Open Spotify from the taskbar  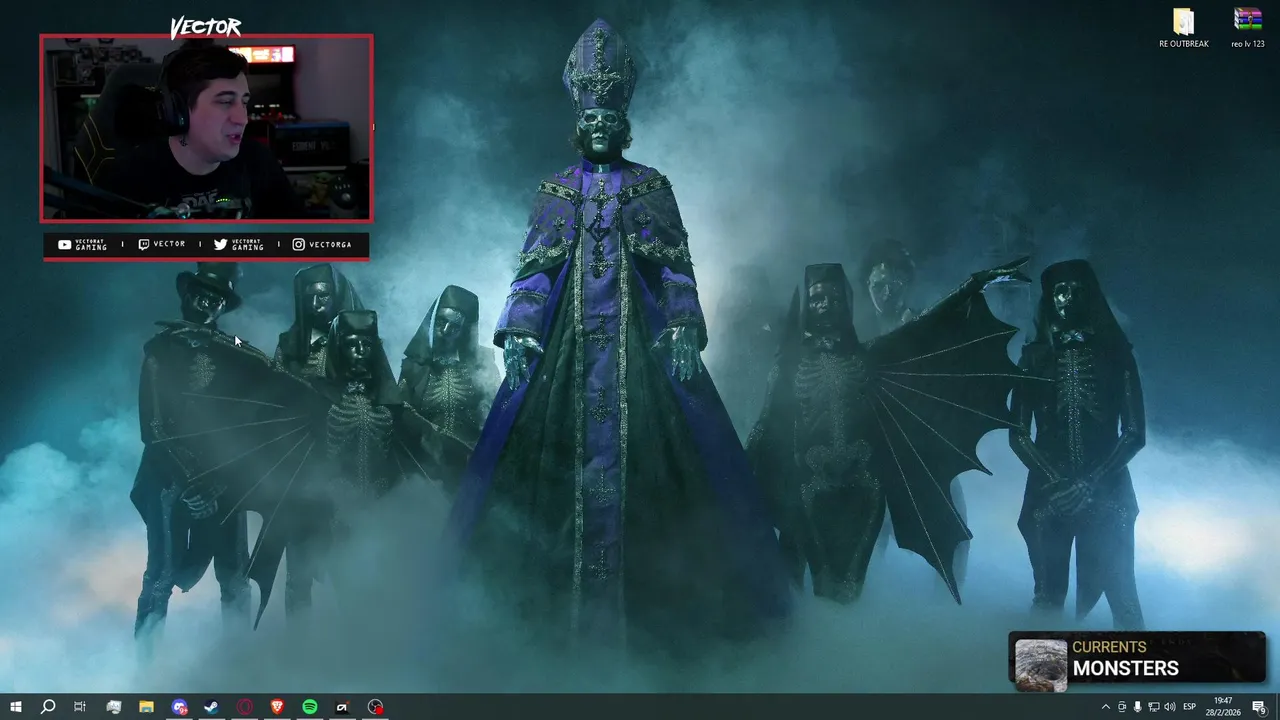(310, 707)
